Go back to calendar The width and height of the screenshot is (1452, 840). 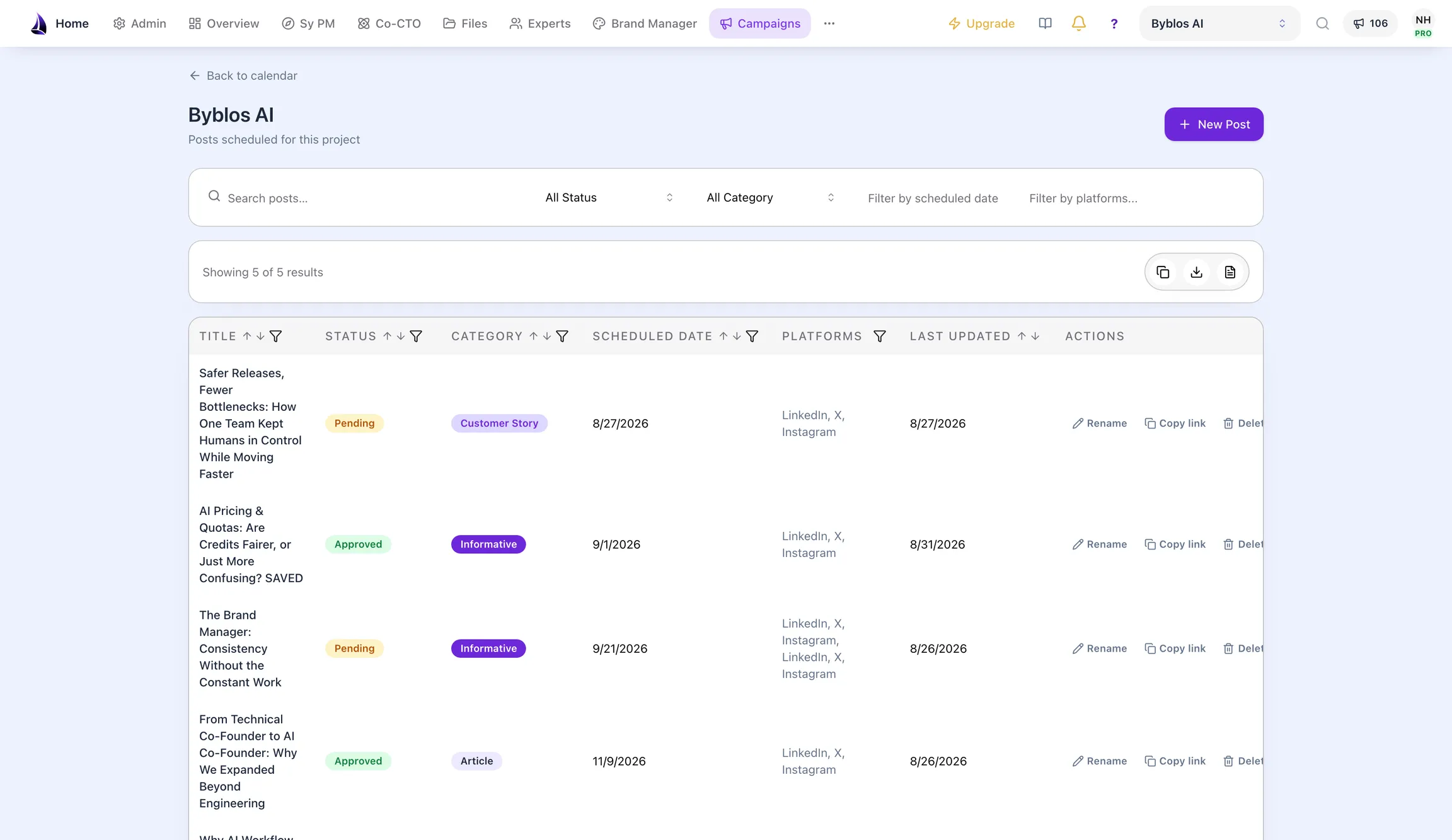(243, 76)
